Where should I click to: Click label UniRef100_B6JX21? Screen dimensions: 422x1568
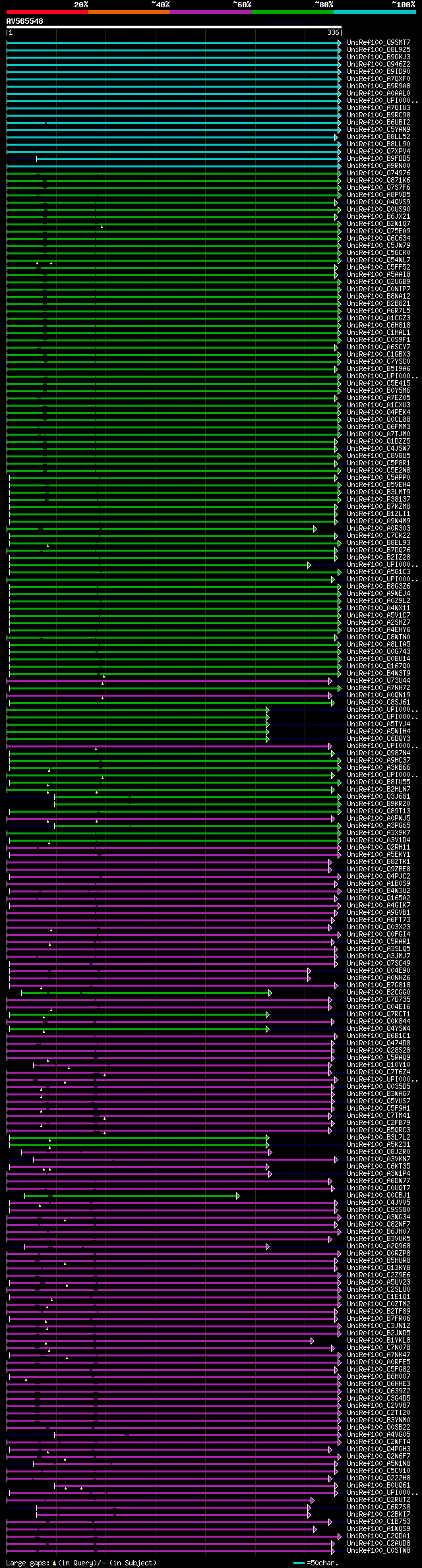378,216
